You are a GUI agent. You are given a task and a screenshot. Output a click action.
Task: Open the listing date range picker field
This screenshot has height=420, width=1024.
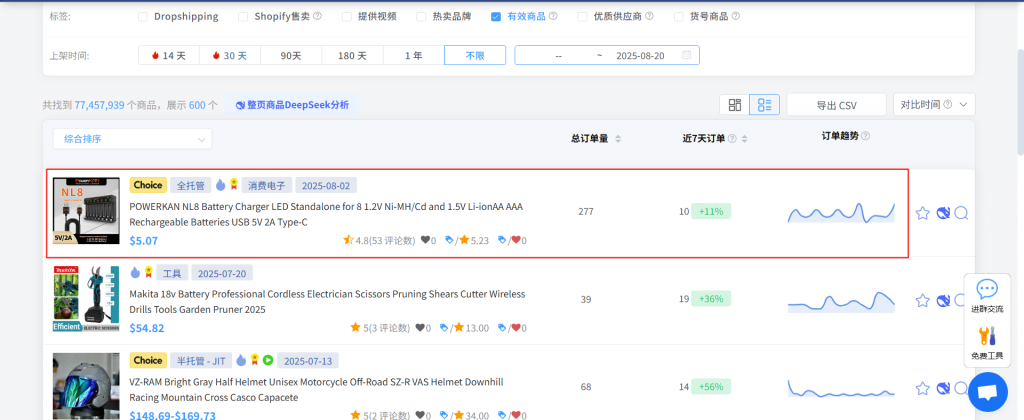606,56
